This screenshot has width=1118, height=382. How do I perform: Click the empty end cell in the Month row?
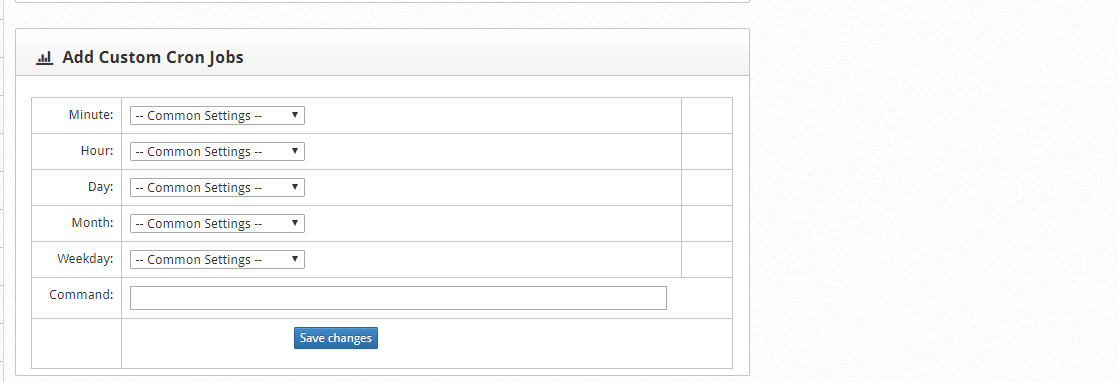click(x=707, y=223)
